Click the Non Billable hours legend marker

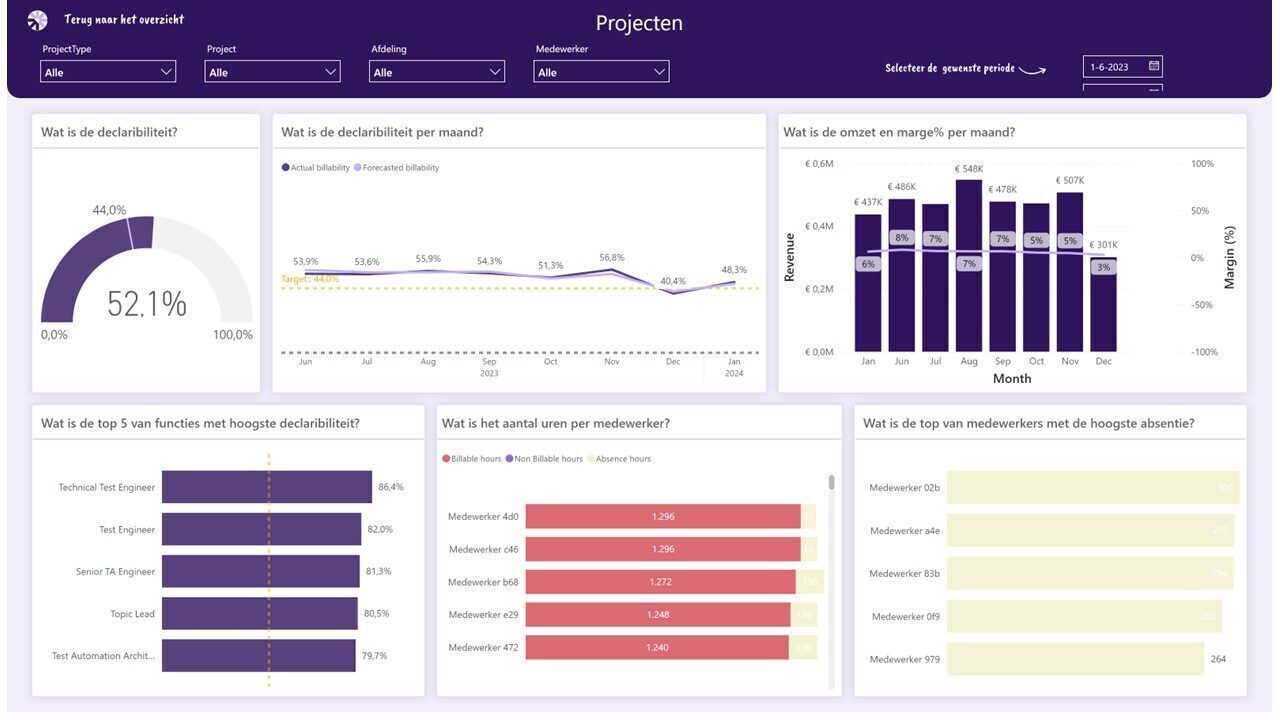(509, 459)
